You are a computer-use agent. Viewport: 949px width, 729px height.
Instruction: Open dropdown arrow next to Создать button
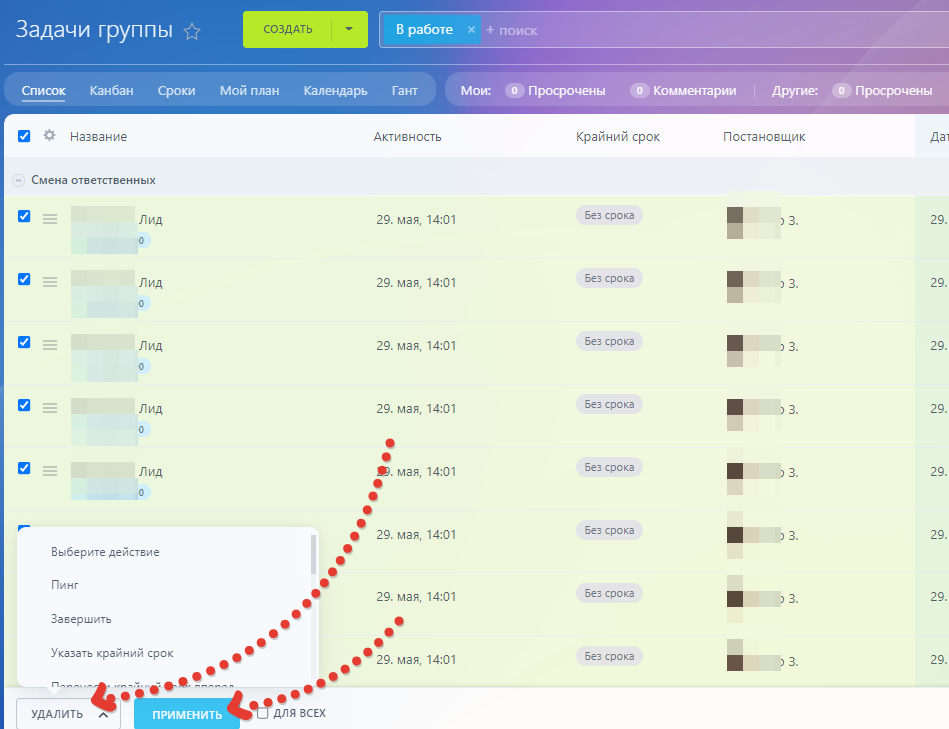tap(349, 30)
